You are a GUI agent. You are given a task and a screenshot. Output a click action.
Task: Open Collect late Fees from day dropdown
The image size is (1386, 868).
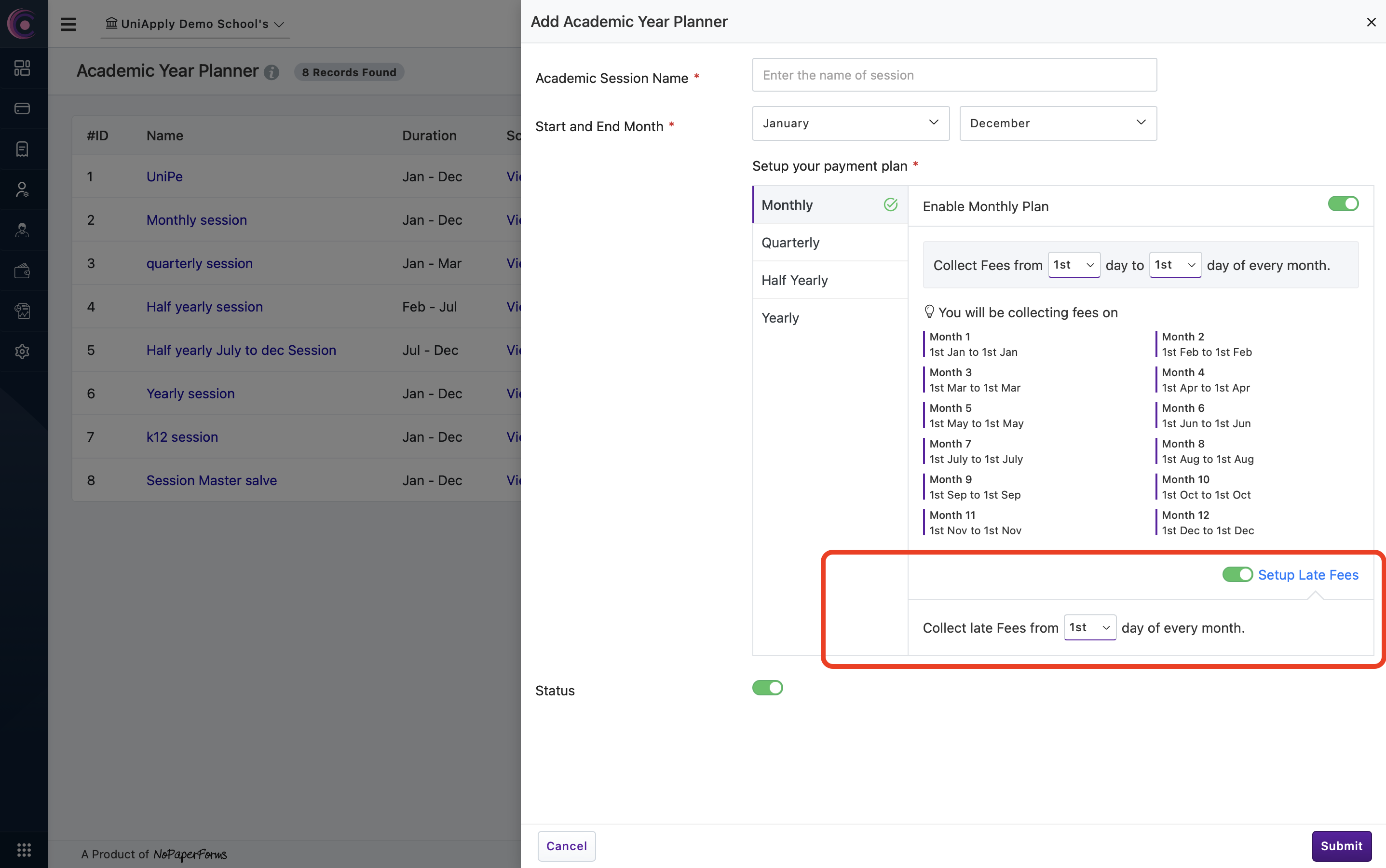point(1090,627)
